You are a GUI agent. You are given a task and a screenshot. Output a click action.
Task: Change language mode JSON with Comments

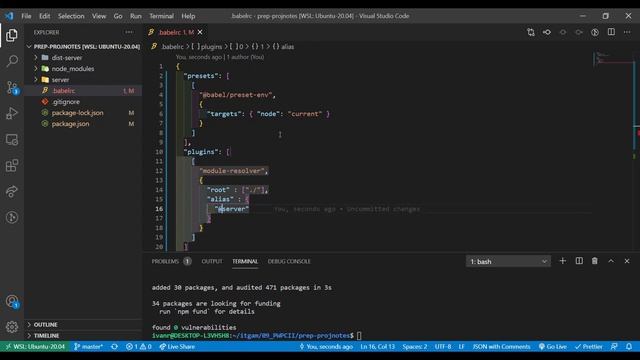[x=501, y=347]
